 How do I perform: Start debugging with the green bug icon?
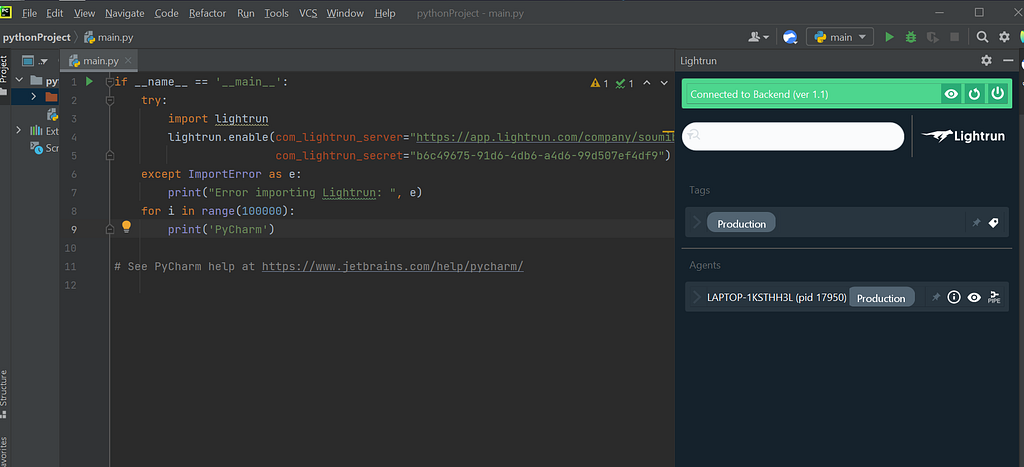pyautogui.click(x=910, y=37)
